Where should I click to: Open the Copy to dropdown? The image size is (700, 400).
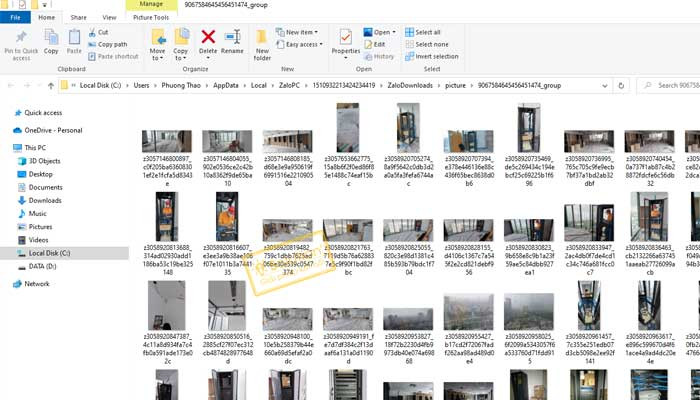(181, 45)
